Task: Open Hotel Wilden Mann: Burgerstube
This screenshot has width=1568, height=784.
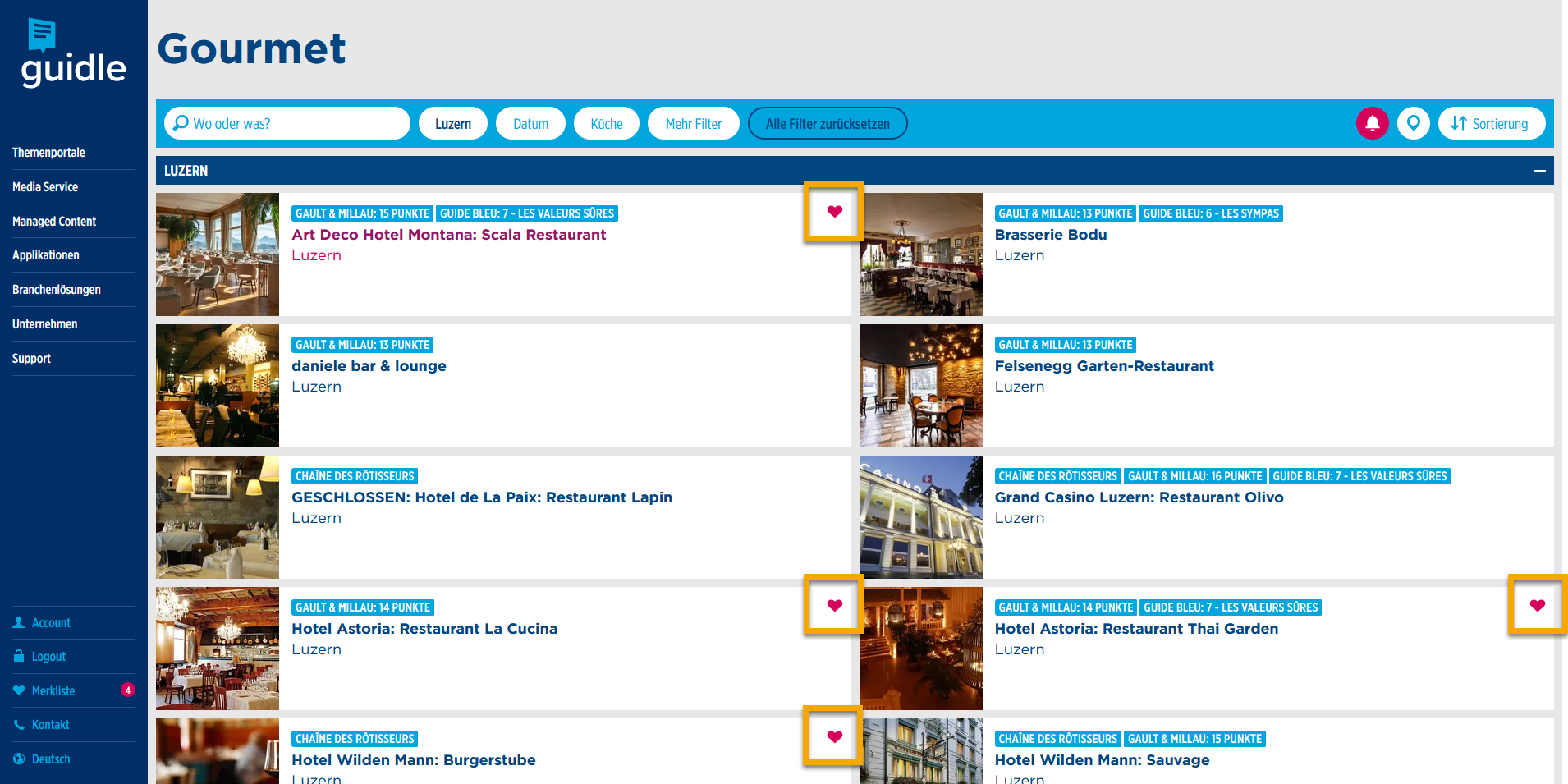Action: click(x=414, y=760)
